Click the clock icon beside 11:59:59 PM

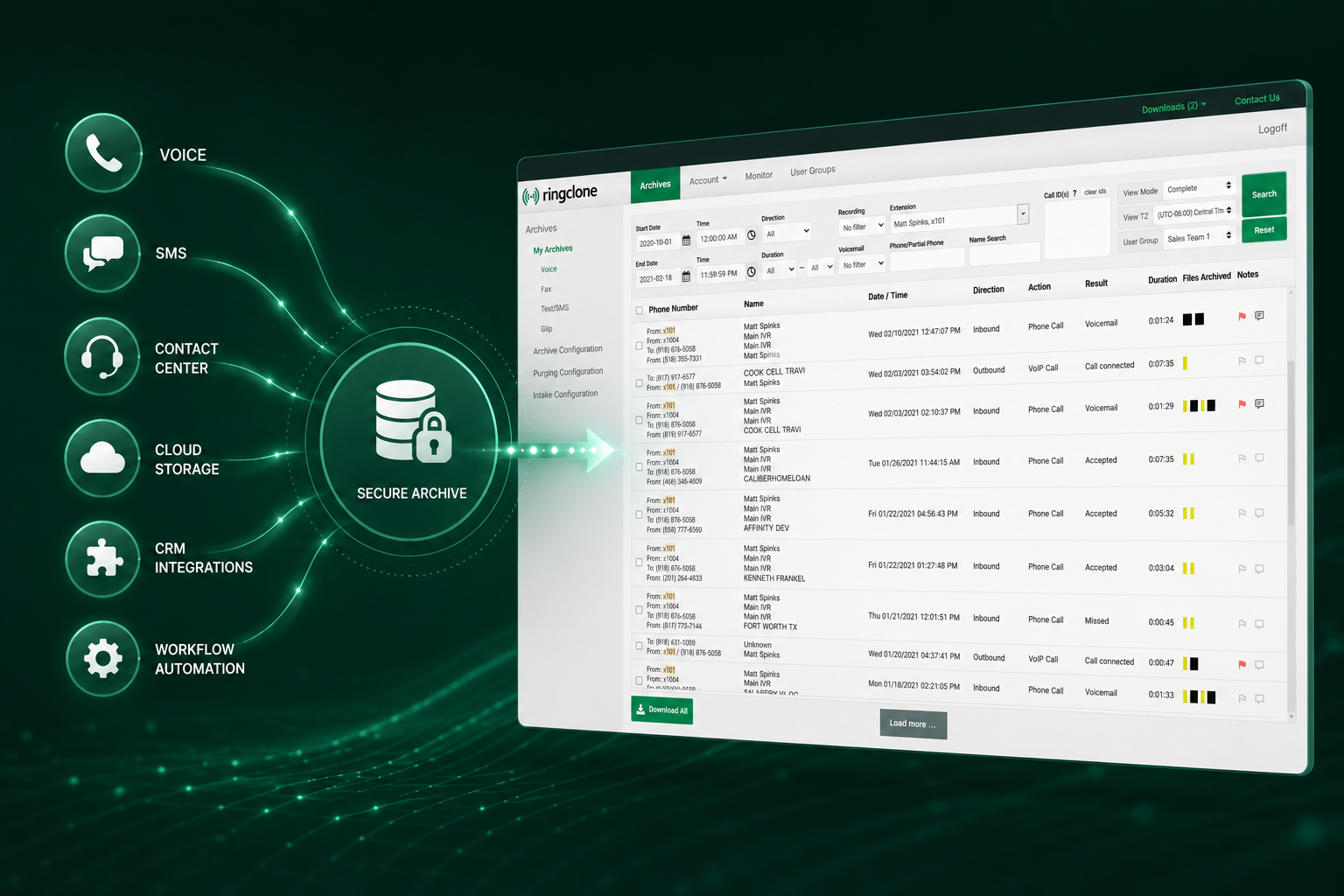click(x=752, y=272)
